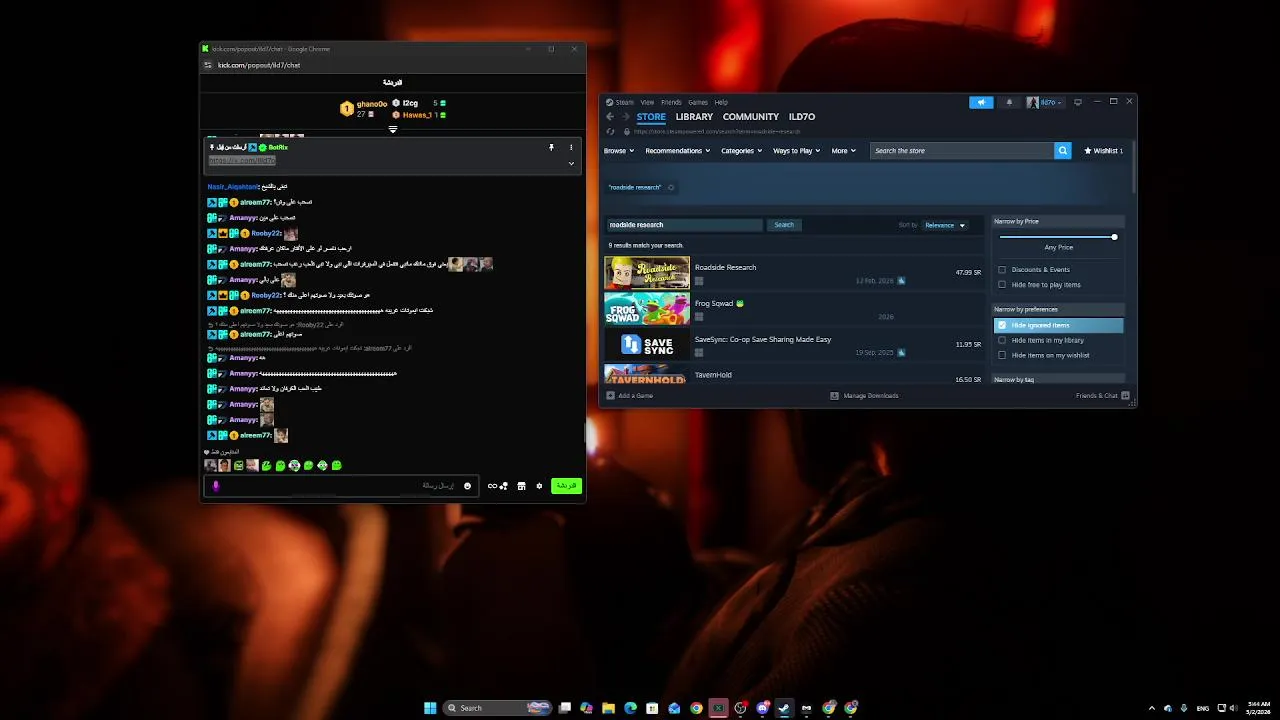Open the Recommendations dropdown
Image resolution: width=1280 pixels, height=720 pixels.
tap(678, 151)
